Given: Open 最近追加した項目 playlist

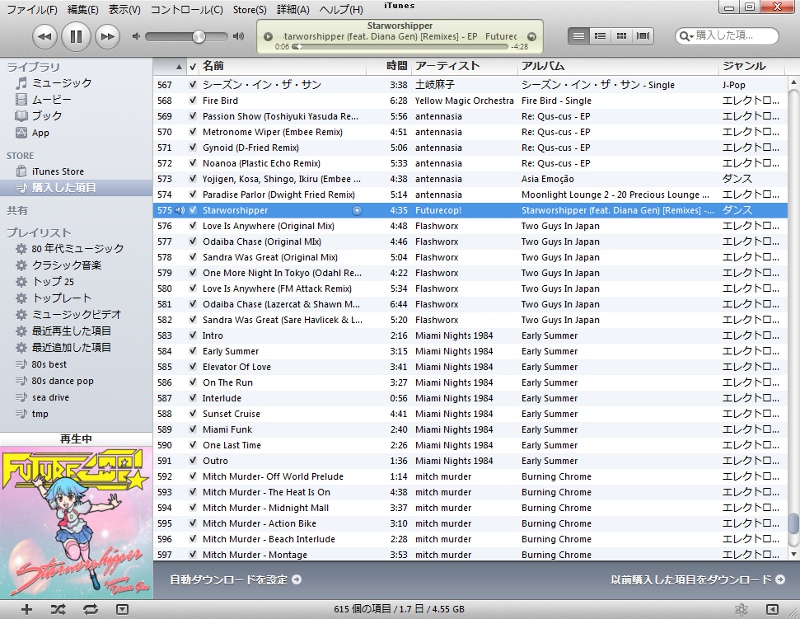Looking at the screenshot, I should pyautogui.click(x=63, y=348).
